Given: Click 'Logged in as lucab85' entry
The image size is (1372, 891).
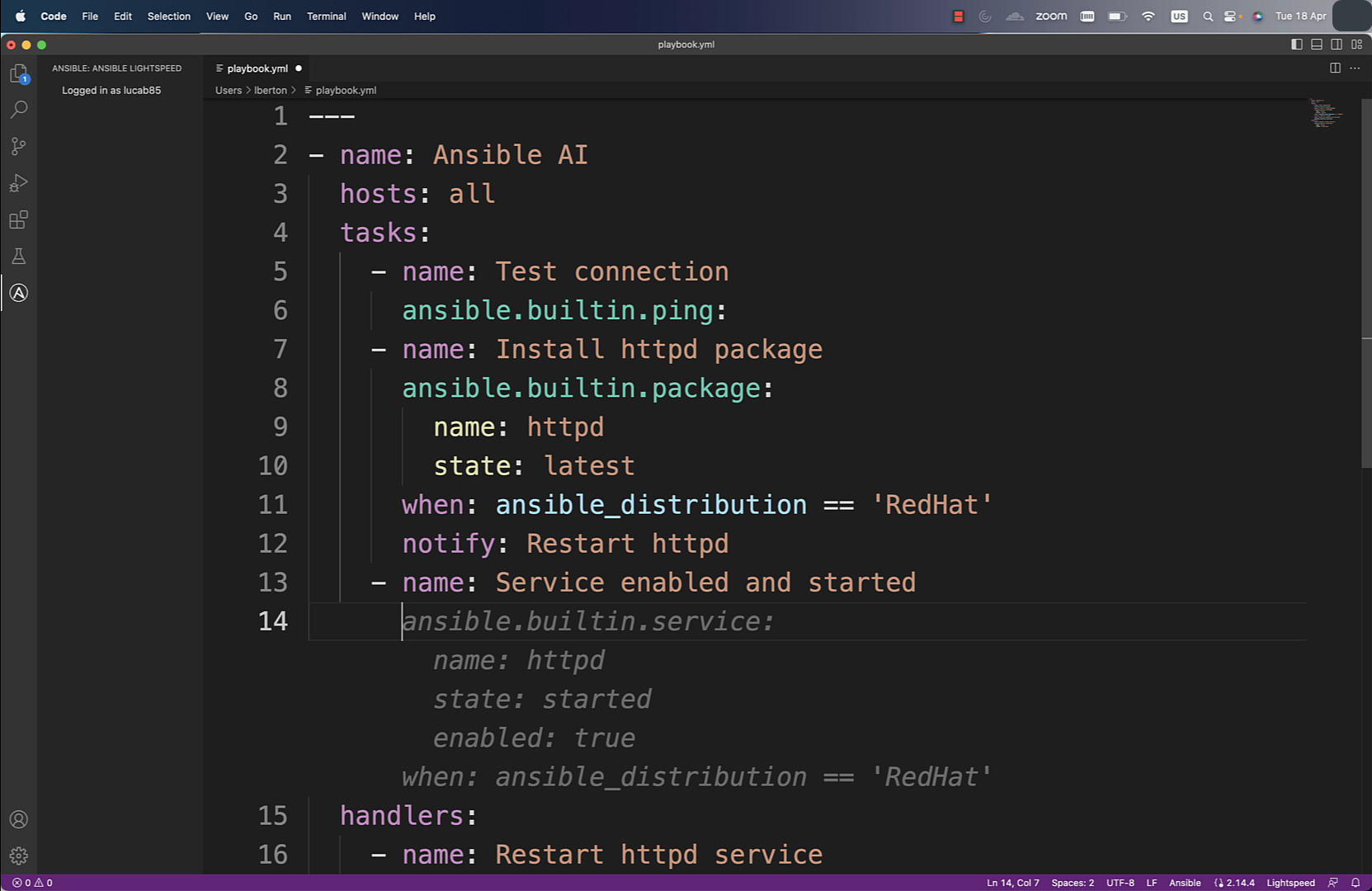Looking at the screenshot, I should pos(111,90).
